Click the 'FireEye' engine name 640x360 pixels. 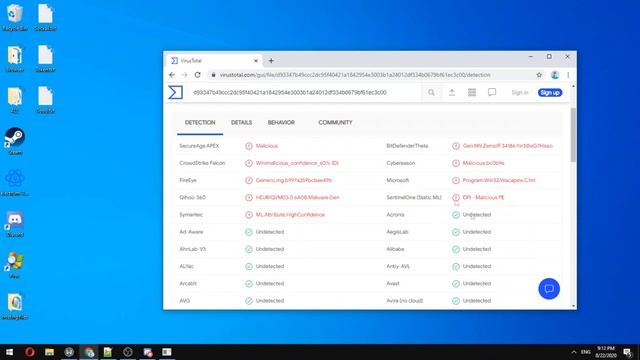tap(188, 180)
